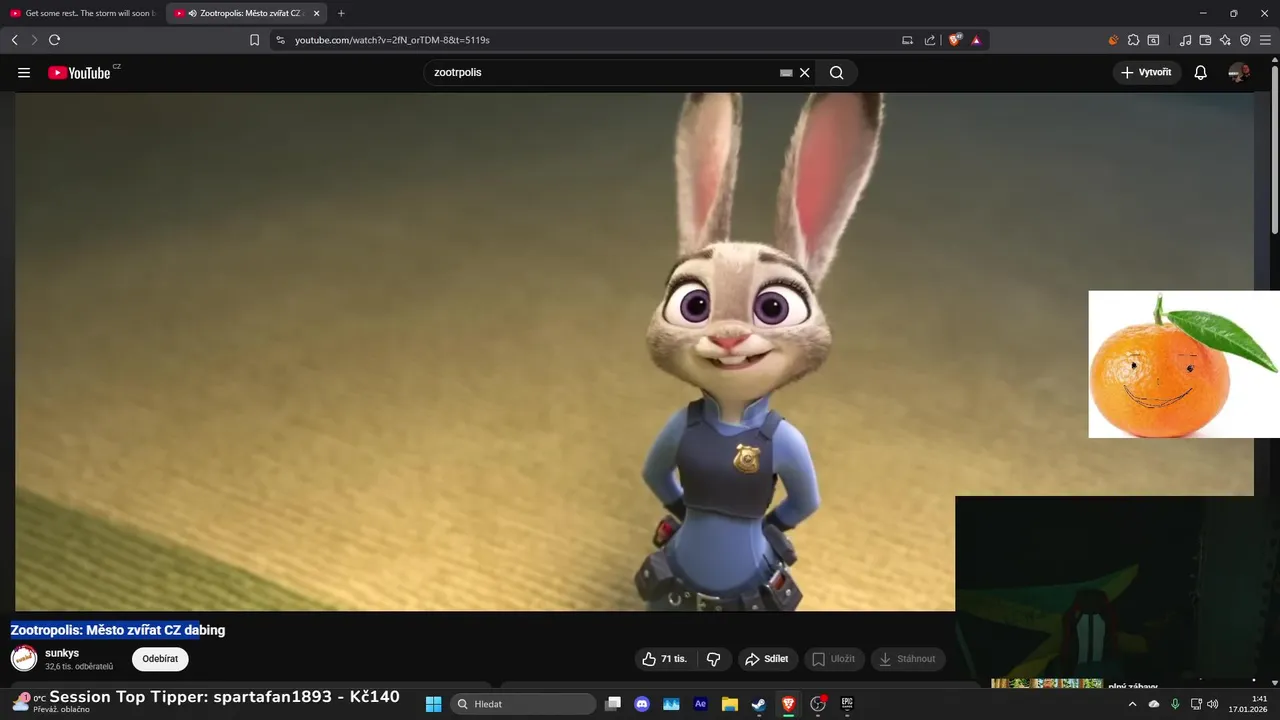The height and width of the screenshot is (720, 1280).
Task: Open the sunkys channel name link
Action: (62, 653)
